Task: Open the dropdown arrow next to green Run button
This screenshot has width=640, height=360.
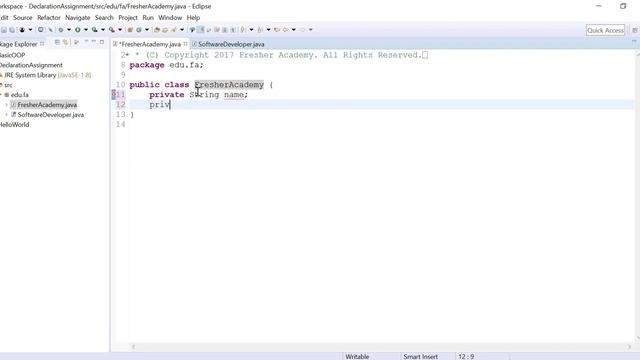Action: coord(86,30)
